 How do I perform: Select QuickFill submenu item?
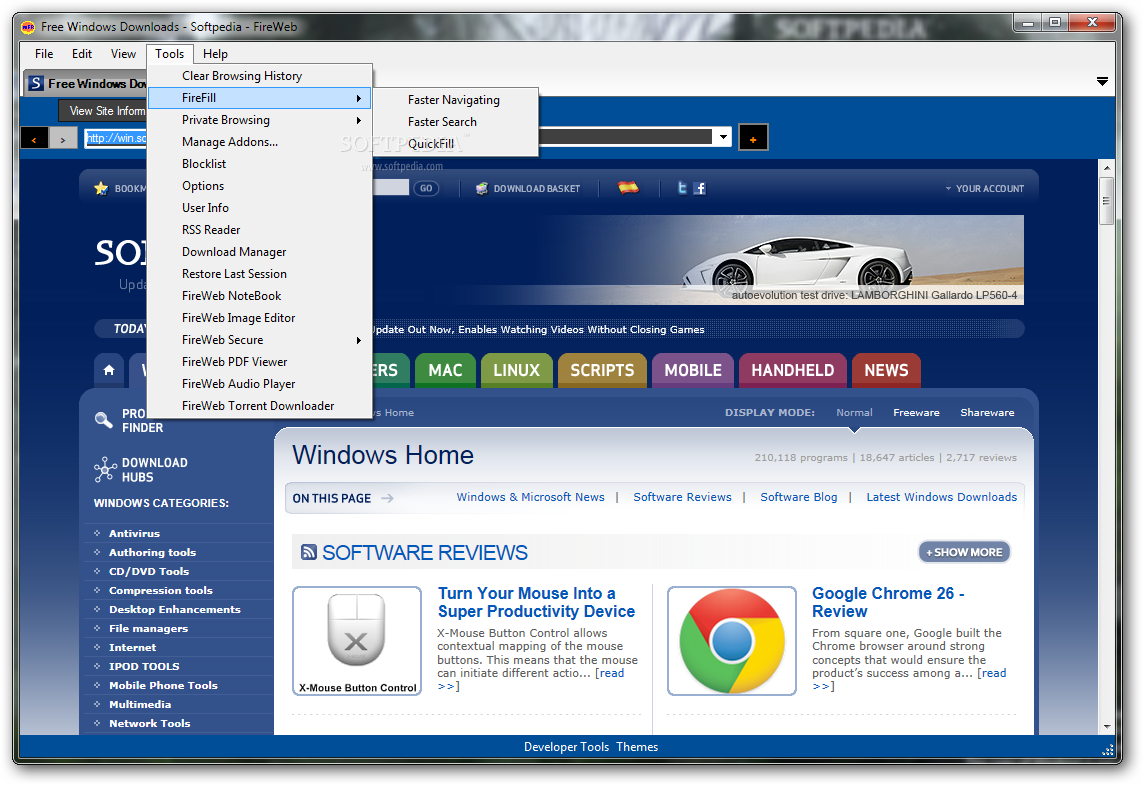pos(457,144)
